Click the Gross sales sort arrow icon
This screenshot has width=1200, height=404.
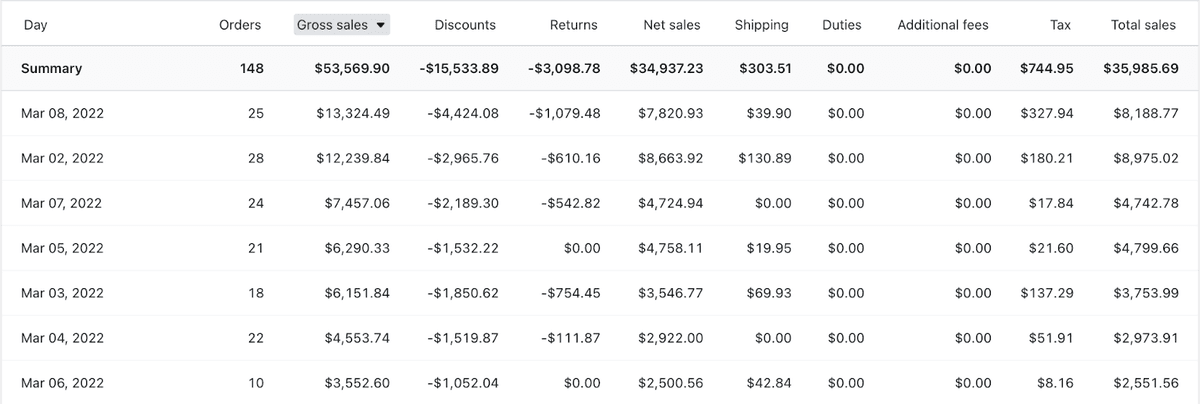(380, 25)
